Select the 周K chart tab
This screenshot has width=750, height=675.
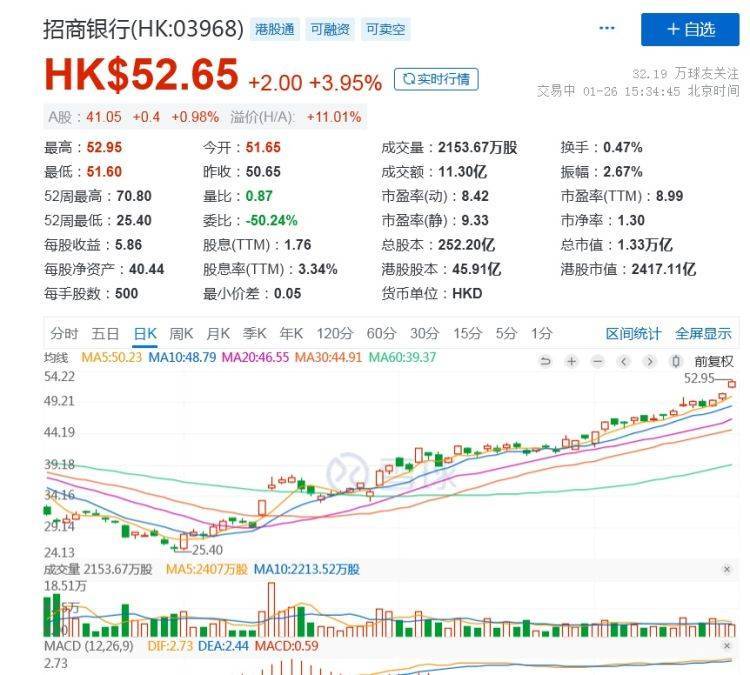pyautogui.click(x=181, y=333)
